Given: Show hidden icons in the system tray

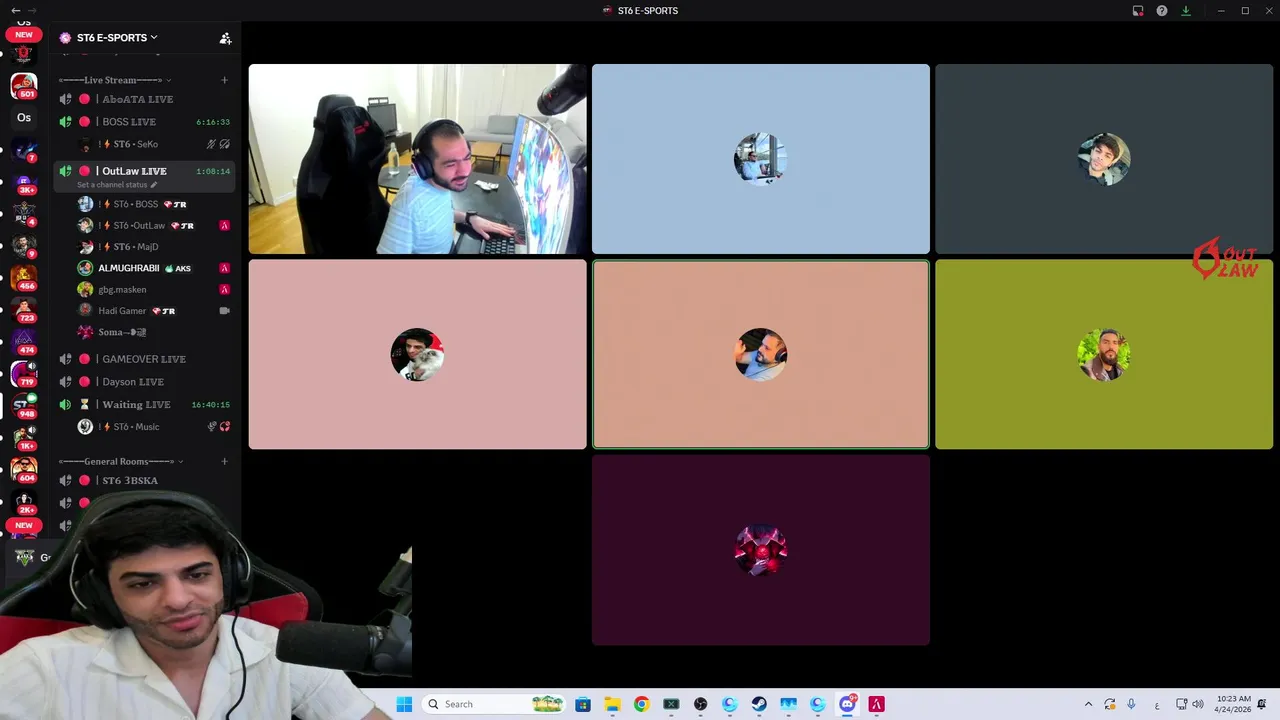Looking at the screenshot, I should [x=1088, y=704].
